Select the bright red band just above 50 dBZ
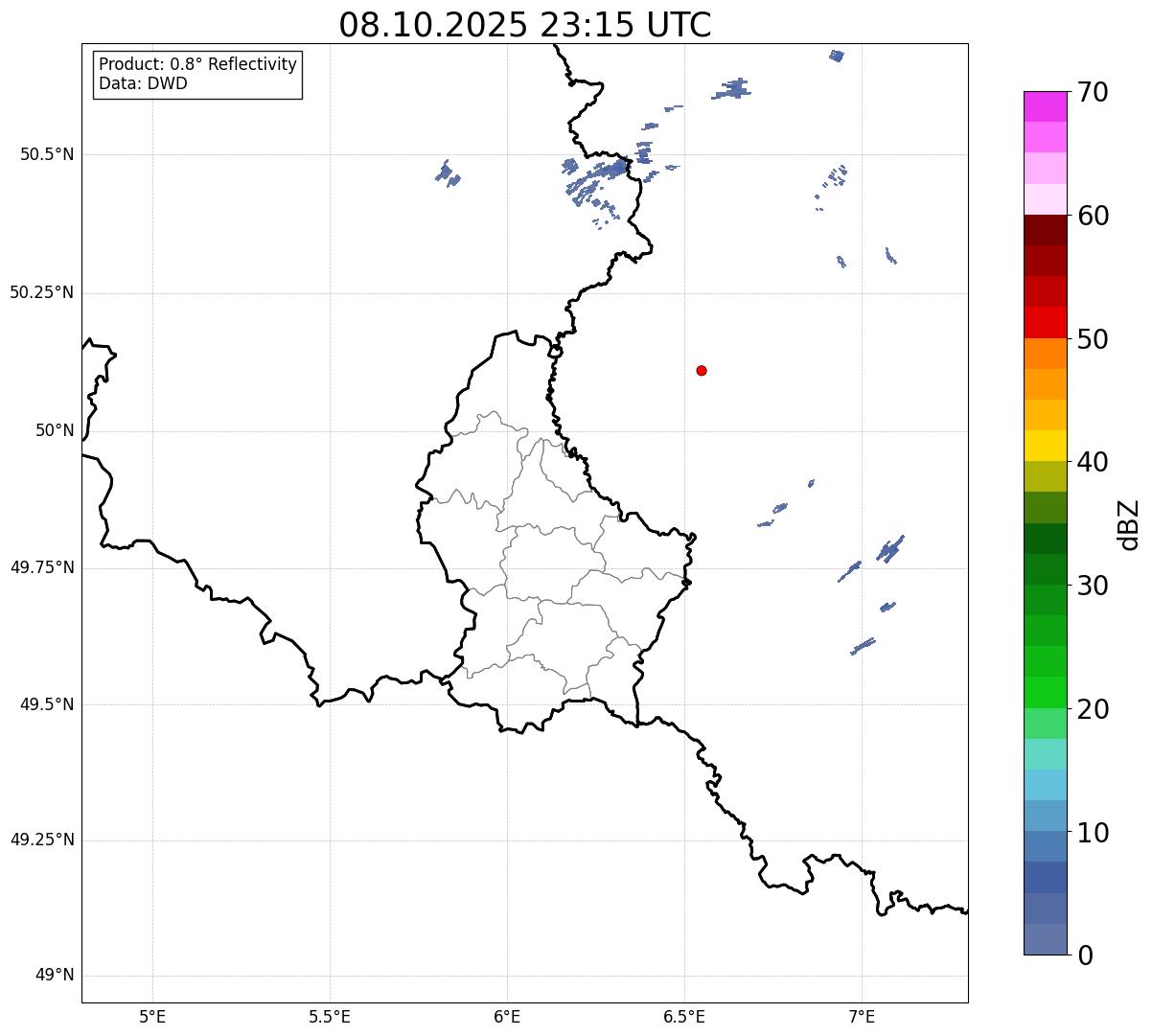 click(1046, 322)
